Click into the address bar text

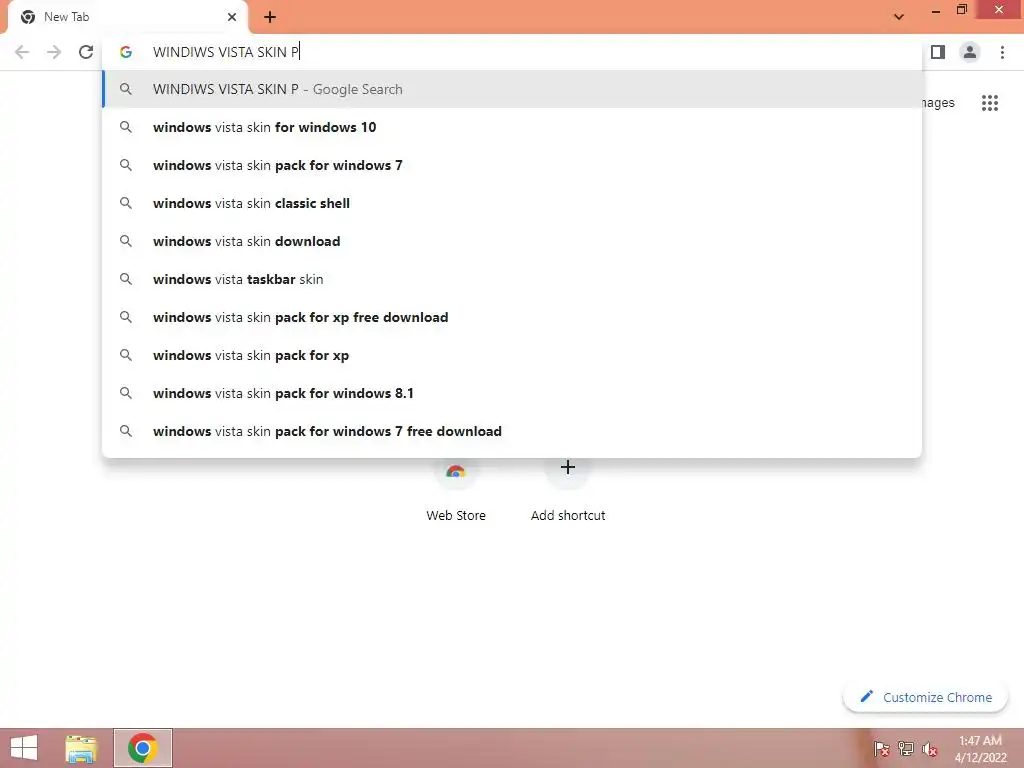(226, 52)
